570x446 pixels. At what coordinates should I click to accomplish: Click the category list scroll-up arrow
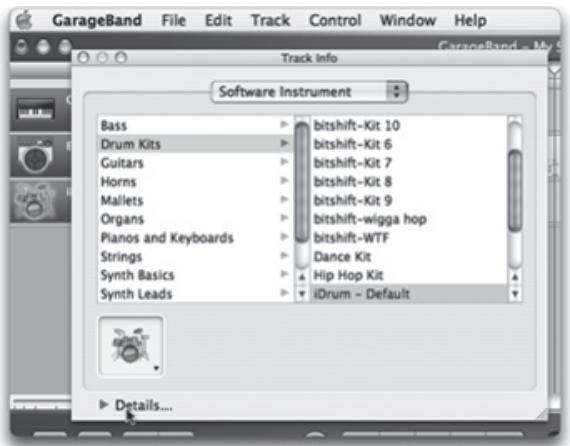click(302, 277)
